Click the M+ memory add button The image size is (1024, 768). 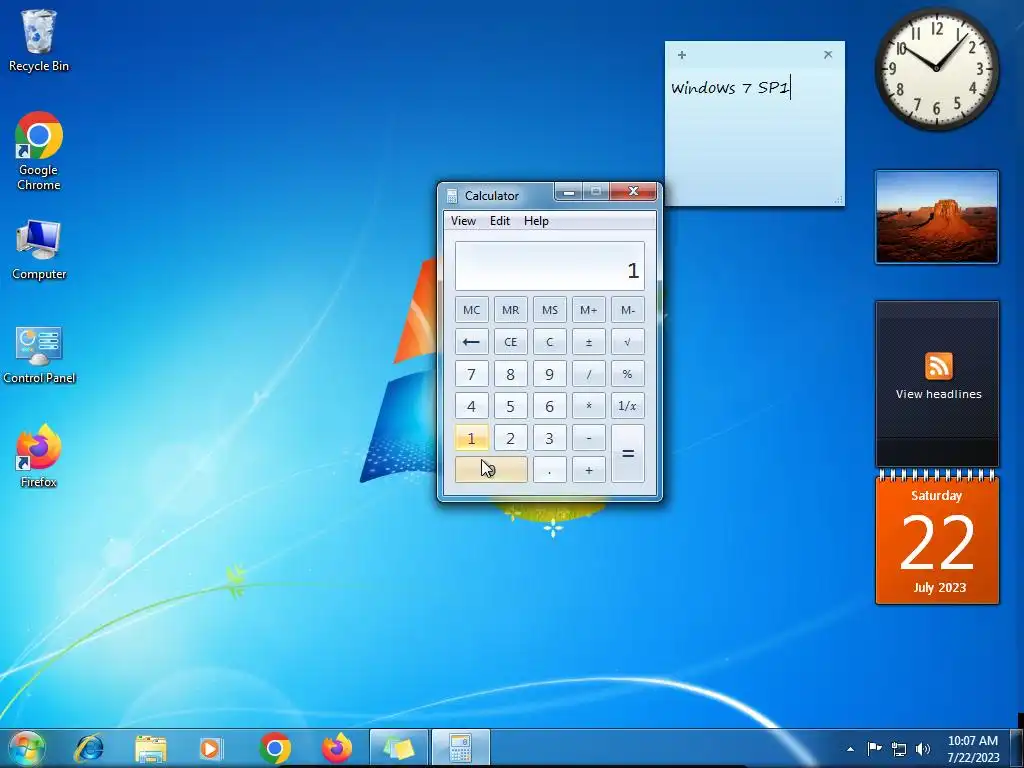[x=588, y=310]
